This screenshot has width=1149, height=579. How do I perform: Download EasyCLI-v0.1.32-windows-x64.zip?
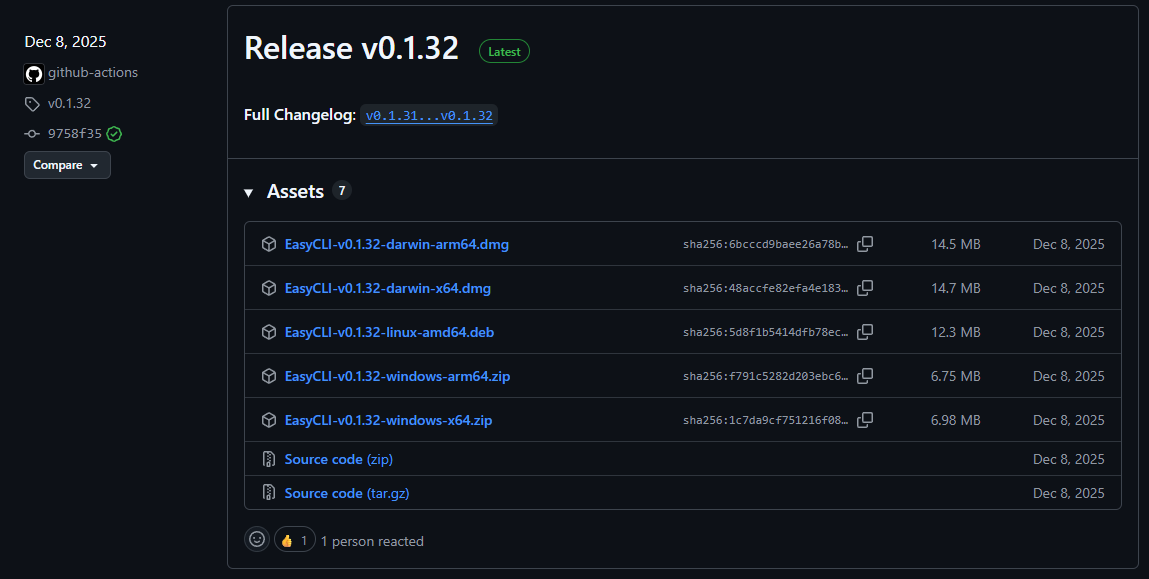pyautogui.click(x=388, y=420)
